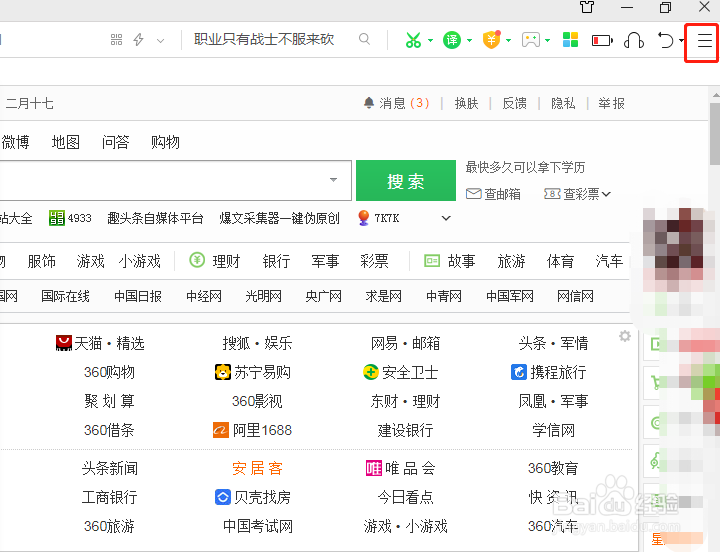Open 建设银行 site link

[405, 430]
